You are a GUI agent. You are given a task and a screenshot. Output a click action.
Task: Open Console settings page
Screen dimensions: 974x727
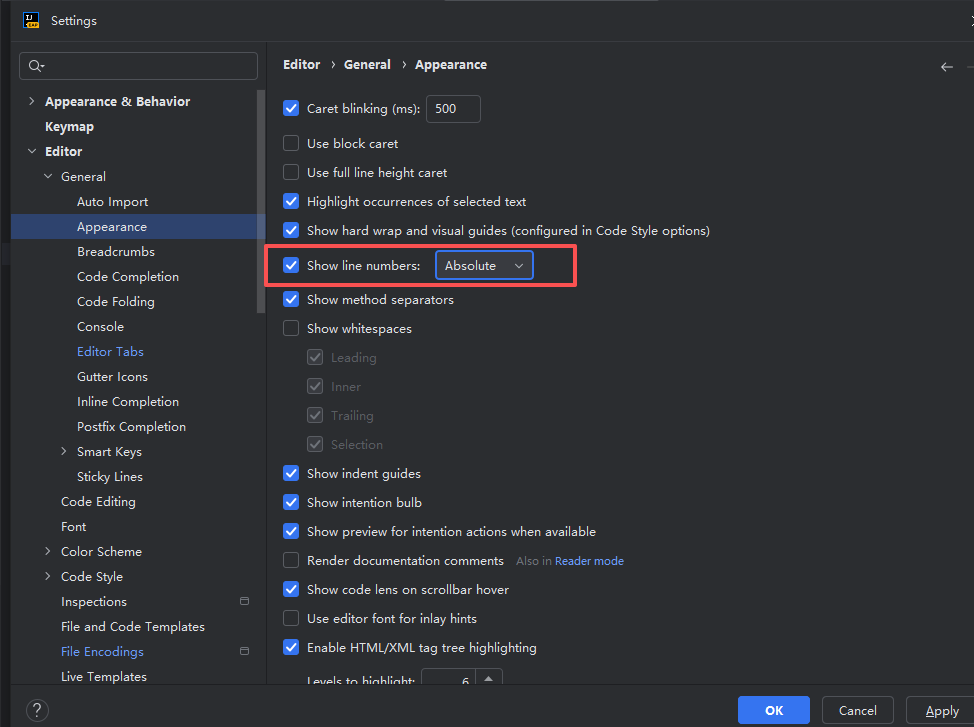100,327
